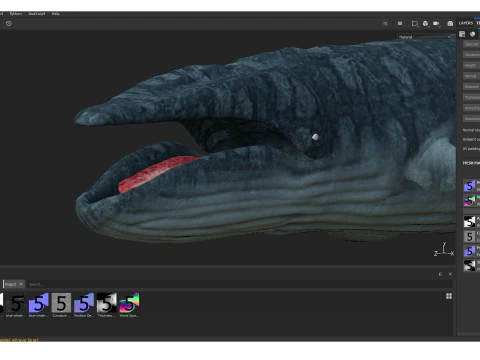This screenshot has height=360, width=480.
Task: Remove the Project filter tag with its X
Action: click(x=21, y=284)
